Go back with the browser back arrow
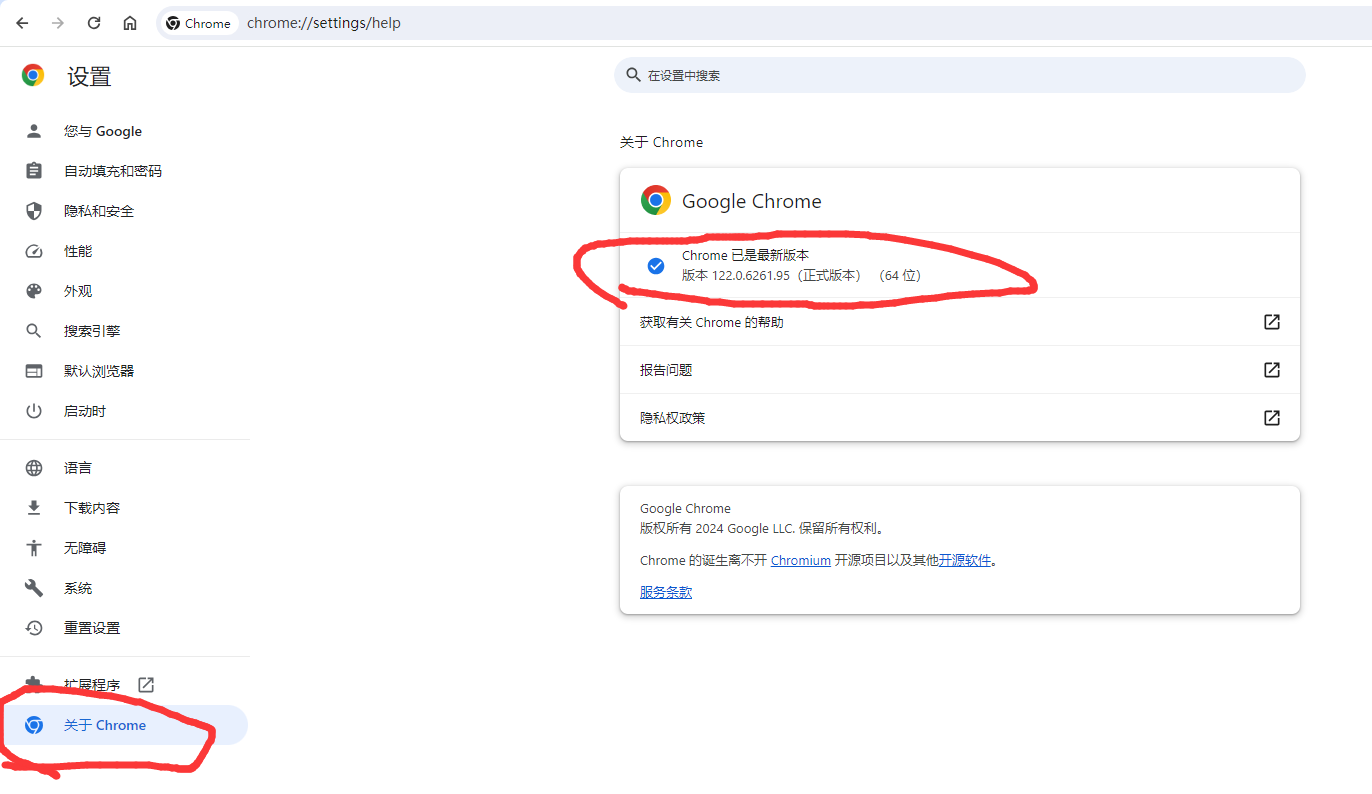Image resolution: width=1372 pixels, height=794 pixels. (x=22, y=23)
